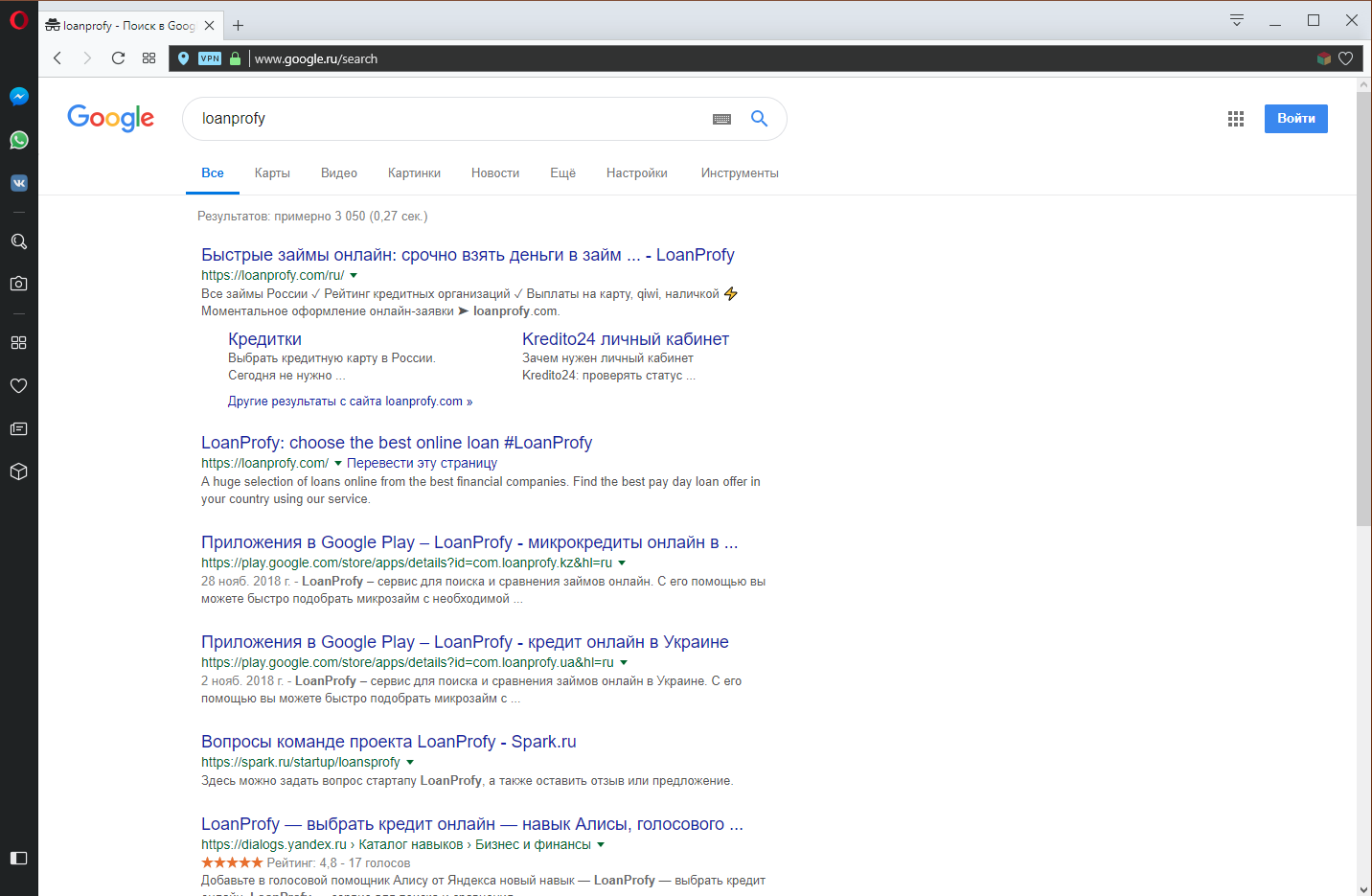This screenshot has height=896, width=1372.
Task: Go forward to the next page
Action: [x=87, y=58]
